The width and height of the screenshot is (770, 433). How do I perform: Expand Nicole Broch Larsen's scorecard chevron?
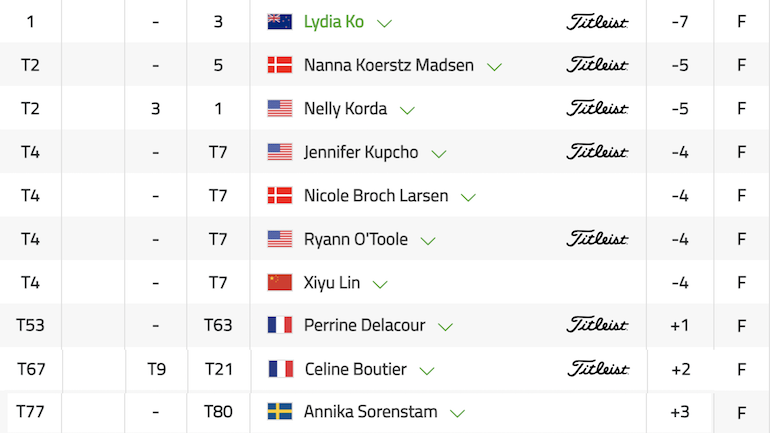click(468, 197)
